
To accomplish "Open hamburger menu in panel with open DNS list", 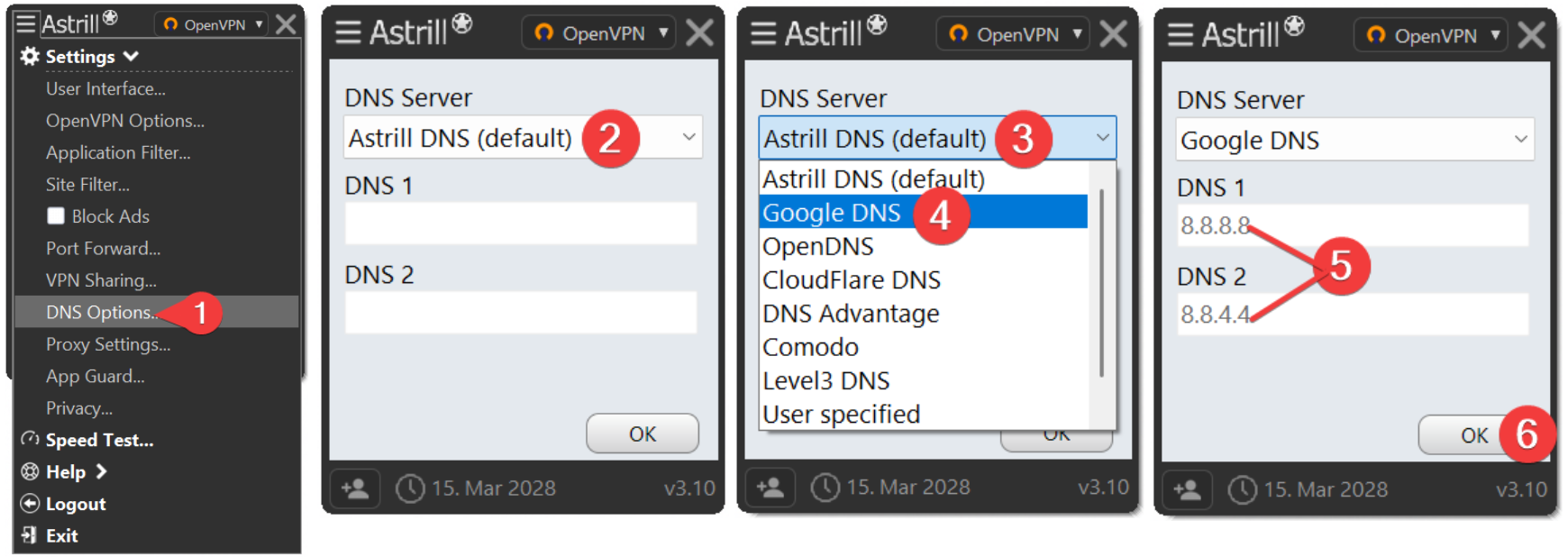I will pos(763,34).
